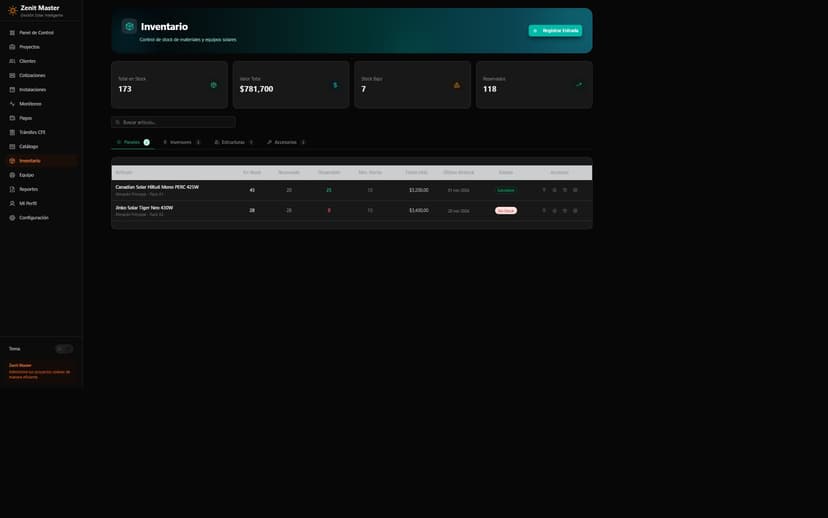Click the Zenit Master sun logo
The image size is (828, 518).
12,10
